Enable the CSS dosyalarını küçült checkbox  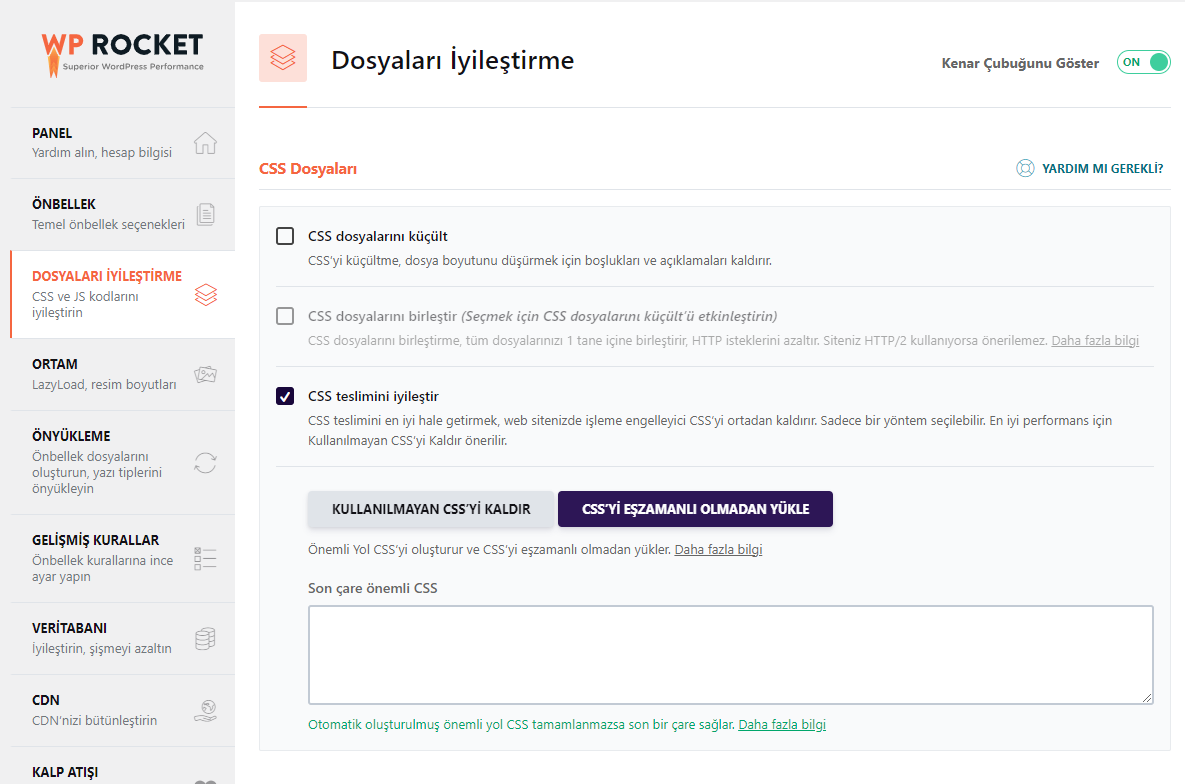click(x=285, y=237)
